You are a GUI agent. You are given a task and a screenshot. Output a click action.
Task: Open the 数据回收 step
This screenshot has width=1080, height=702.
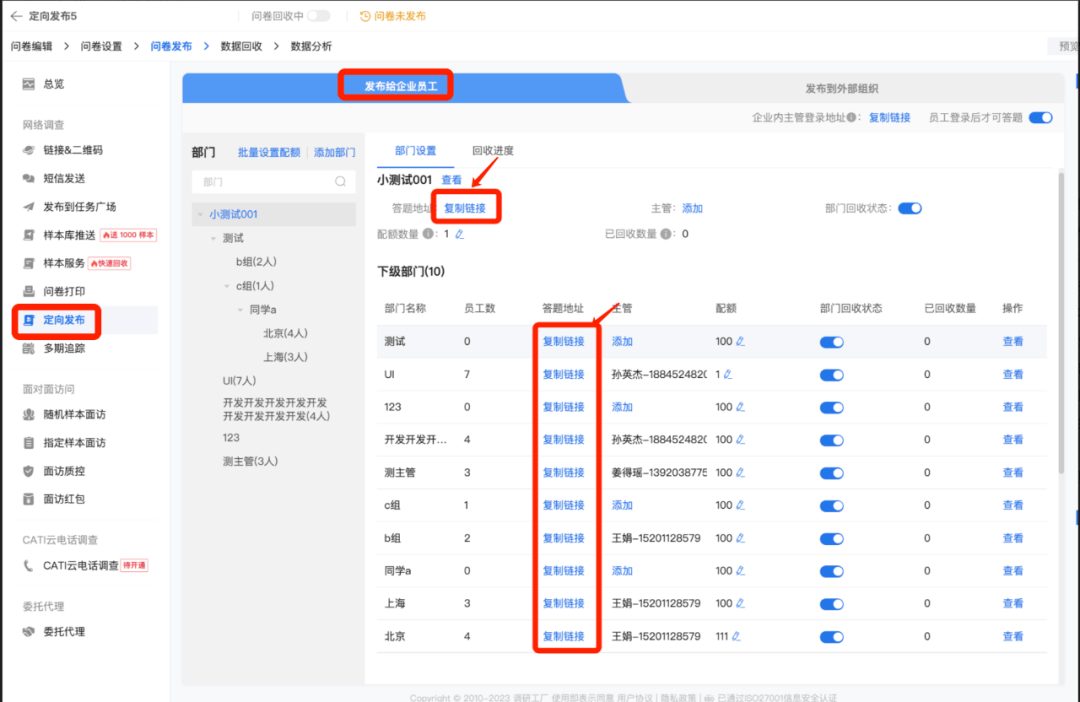tap(241, 46)
